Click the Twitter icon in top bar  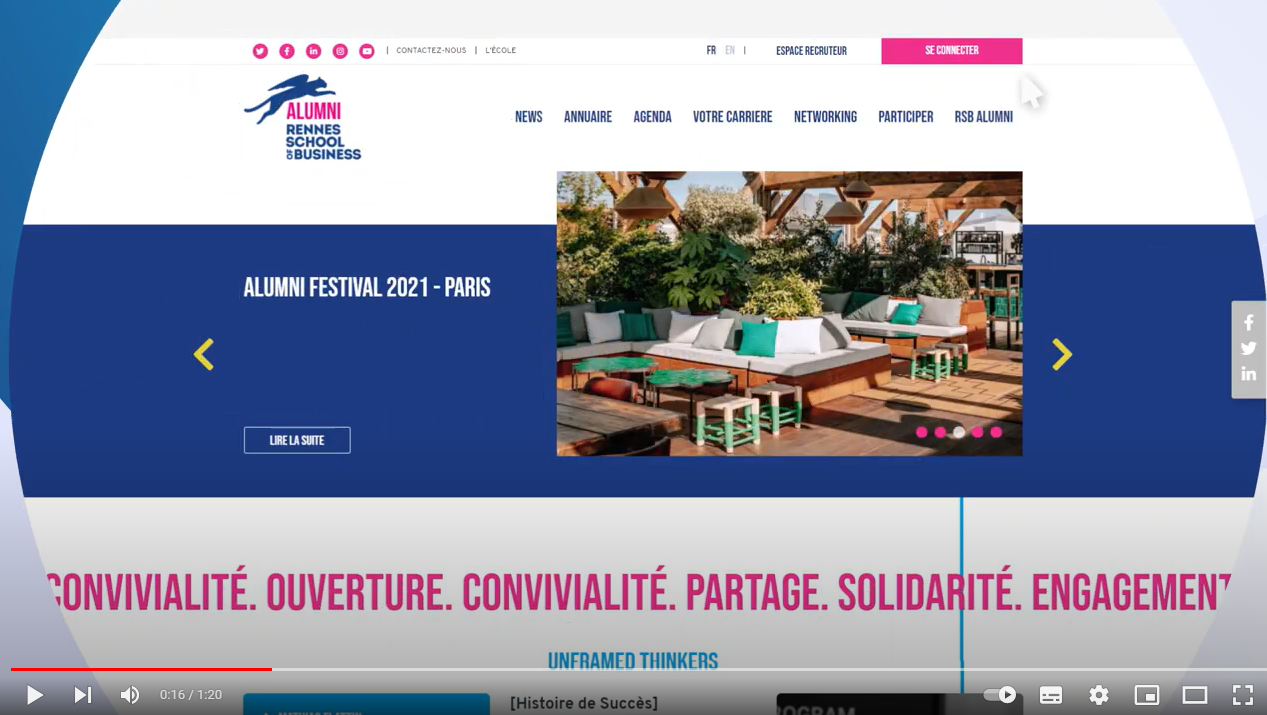[260, 51]
